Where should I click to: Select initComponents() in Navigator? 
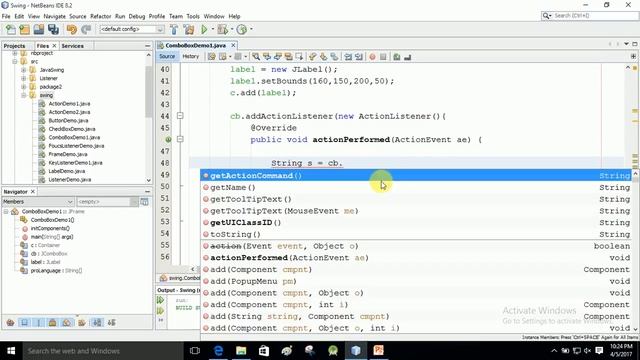point(50,229)
